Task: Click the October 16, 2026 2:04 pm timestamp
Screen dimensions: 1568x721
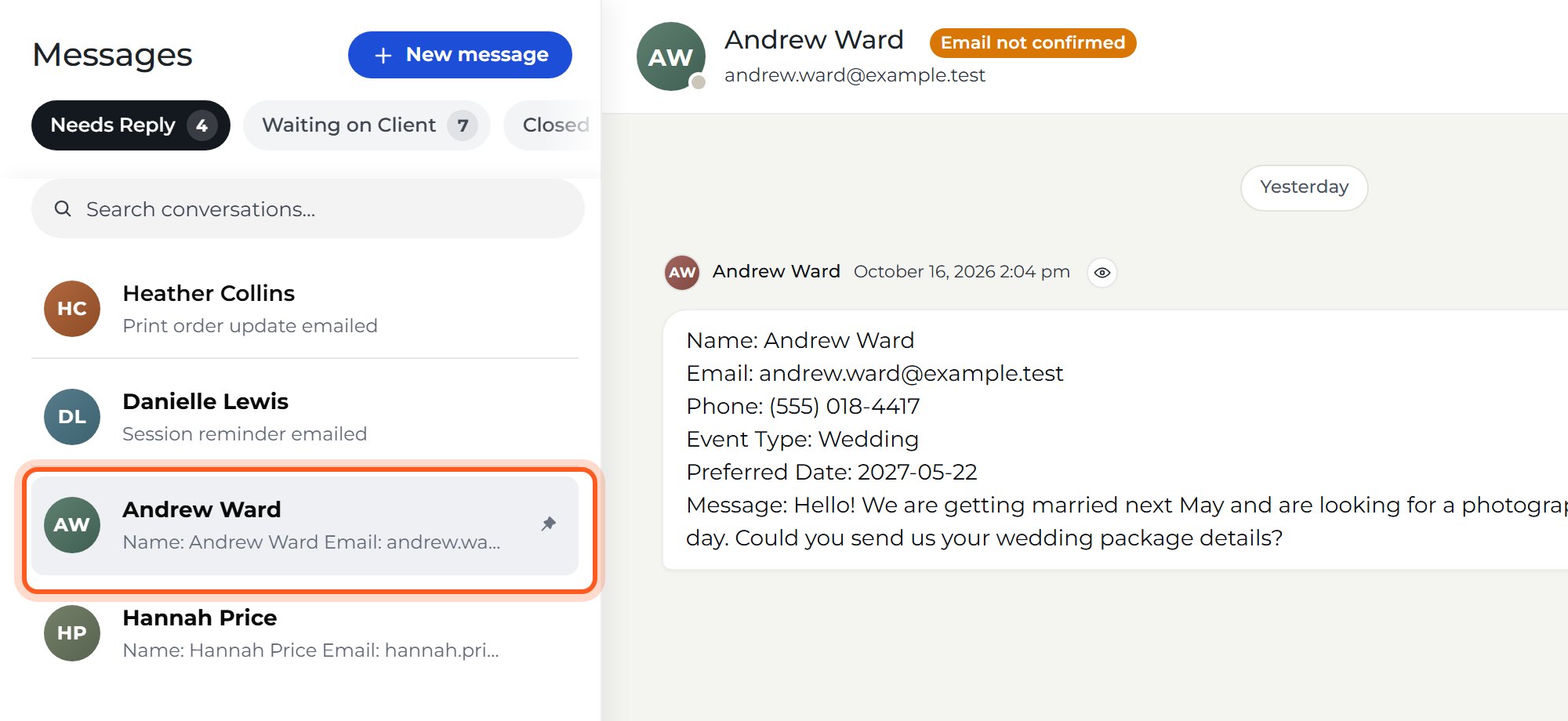Action: coord(962,272)
